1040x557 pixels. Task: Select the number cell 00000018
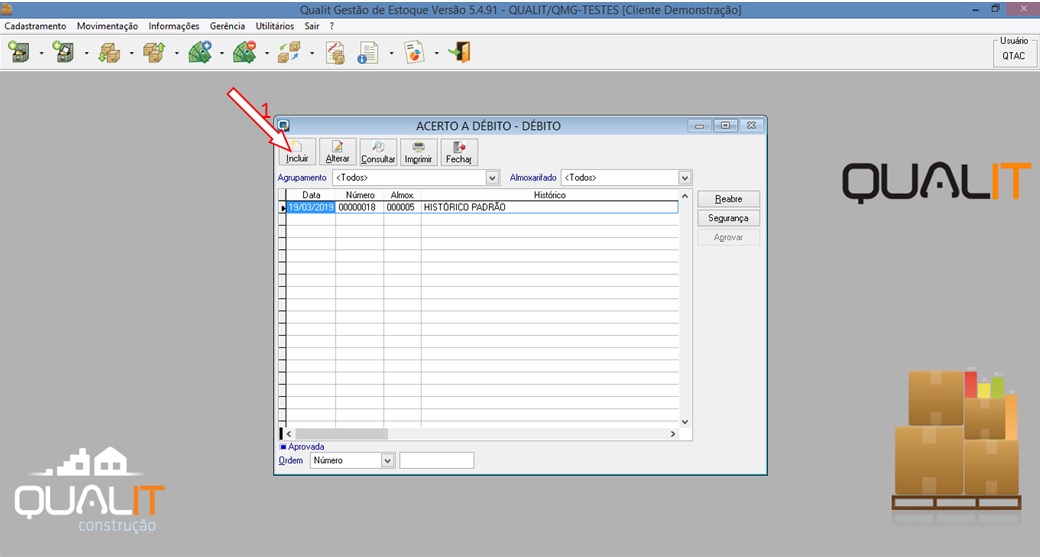(359, 208)
